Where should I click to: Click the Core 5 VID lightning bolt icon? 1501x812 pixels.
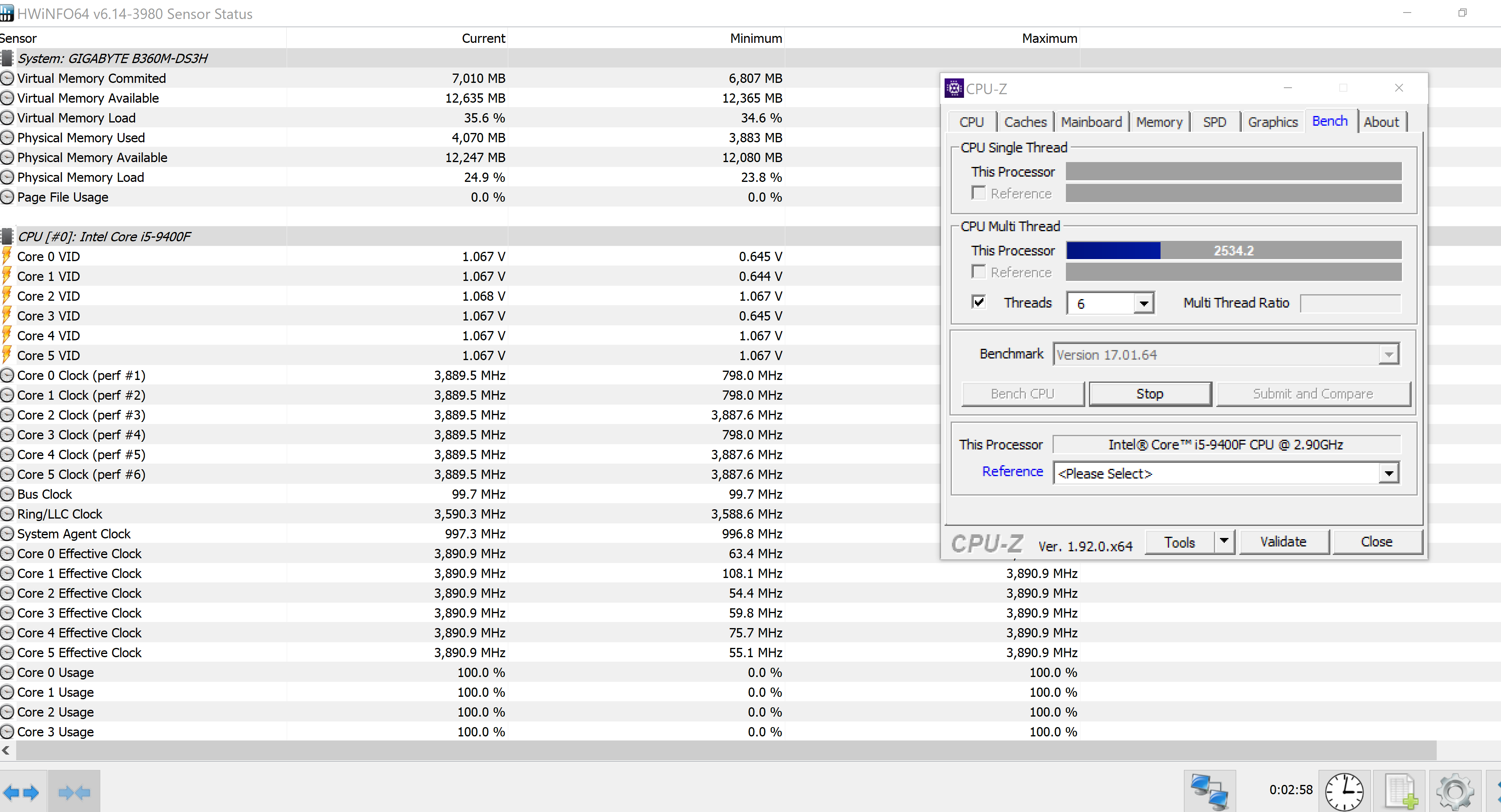pyautogui.click(x=6, y=355)
